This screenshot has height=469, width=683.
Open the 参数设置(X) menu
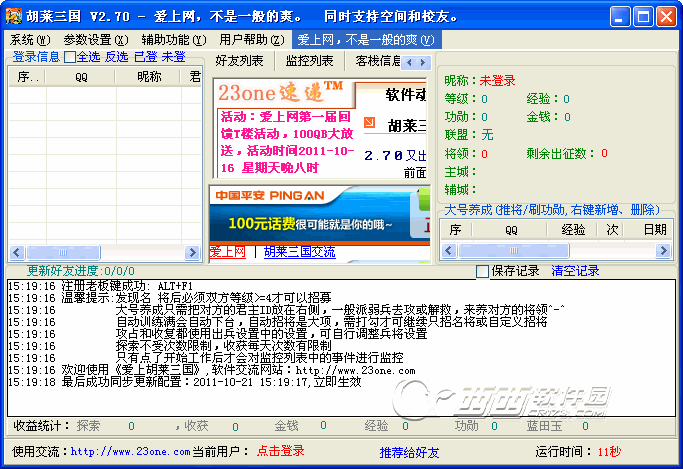(96, 40)
